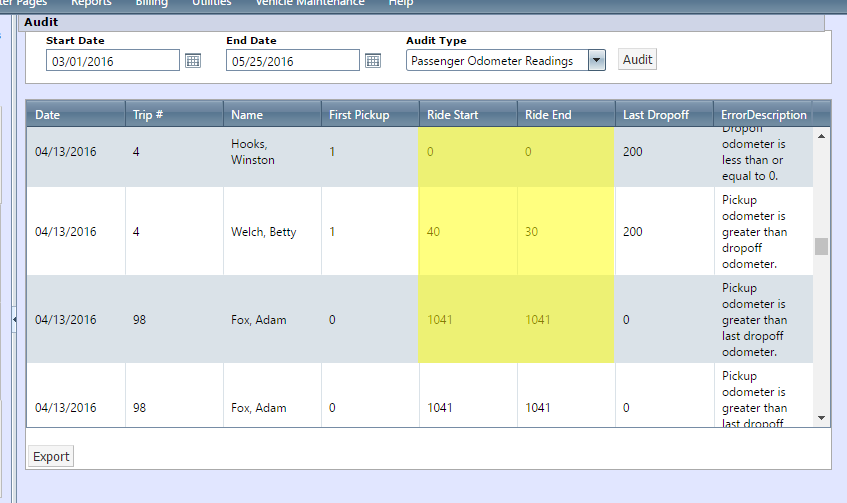Screen dimensions: 847x503
Task: Select the Audit Type combo box field
Action: [x=506, y=60]
